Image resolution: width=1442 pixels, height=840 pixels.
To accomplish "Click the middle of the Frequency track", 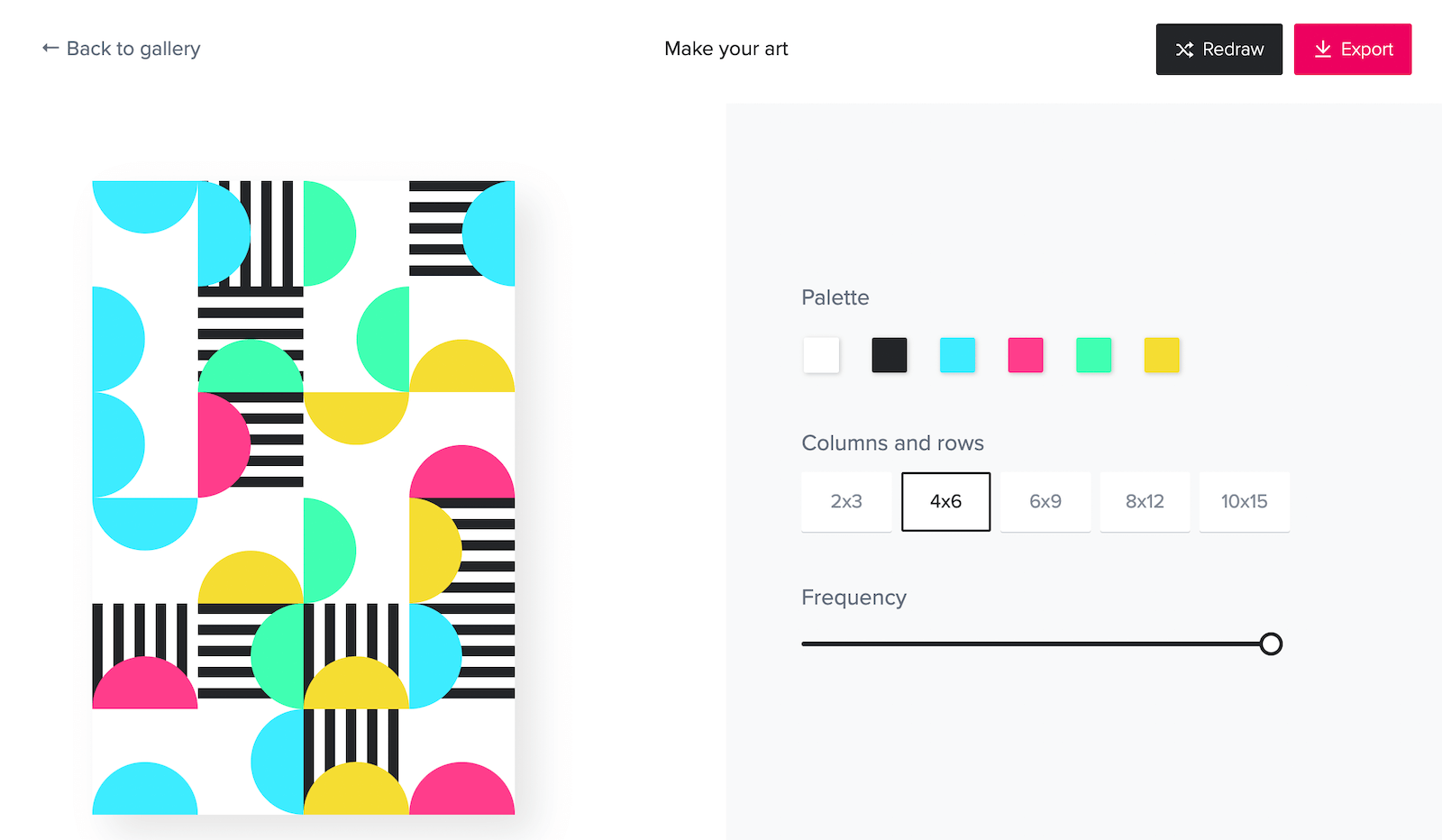I will (1036, 644).
